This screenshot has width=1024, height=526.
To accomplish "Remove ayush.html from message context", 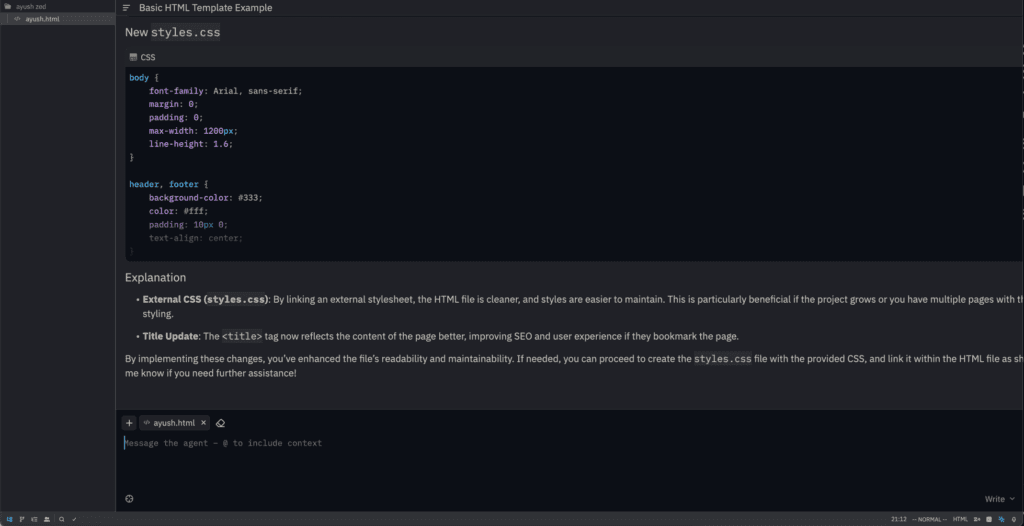I will point(203,423).
